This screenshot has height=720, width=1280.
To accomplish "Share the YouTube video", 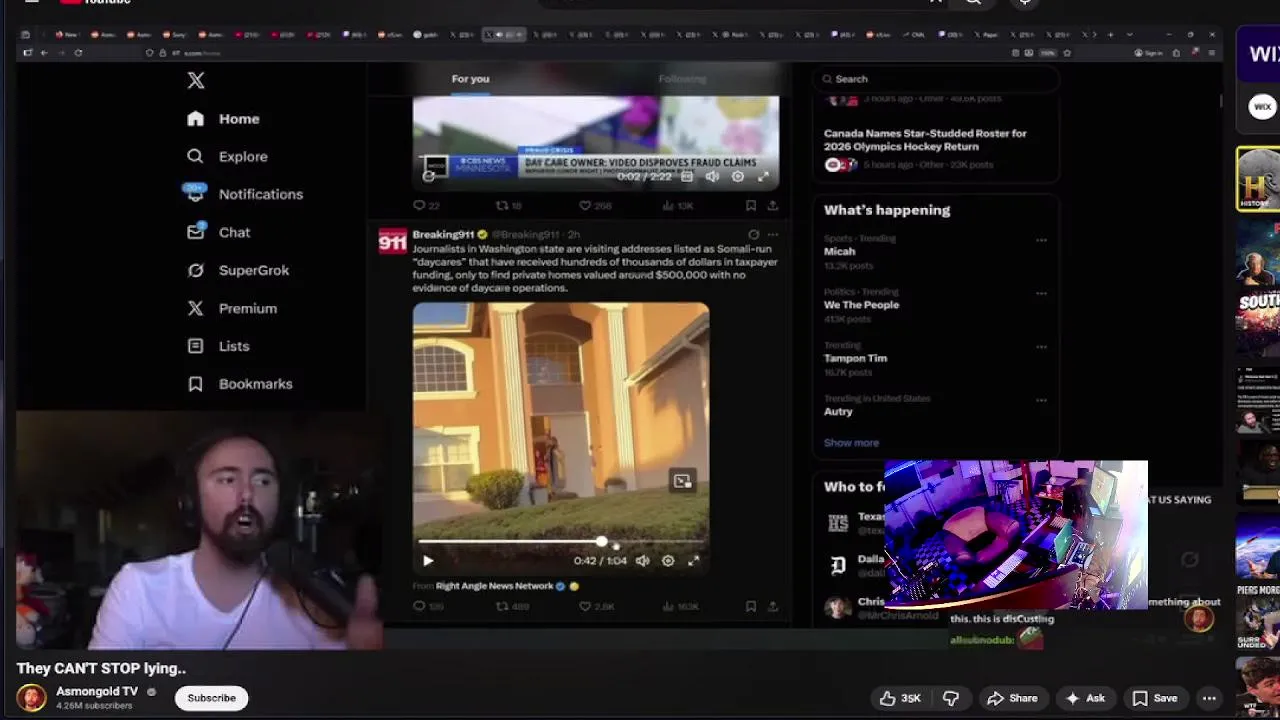I will pyautogui.click(x=1012, y=698).
